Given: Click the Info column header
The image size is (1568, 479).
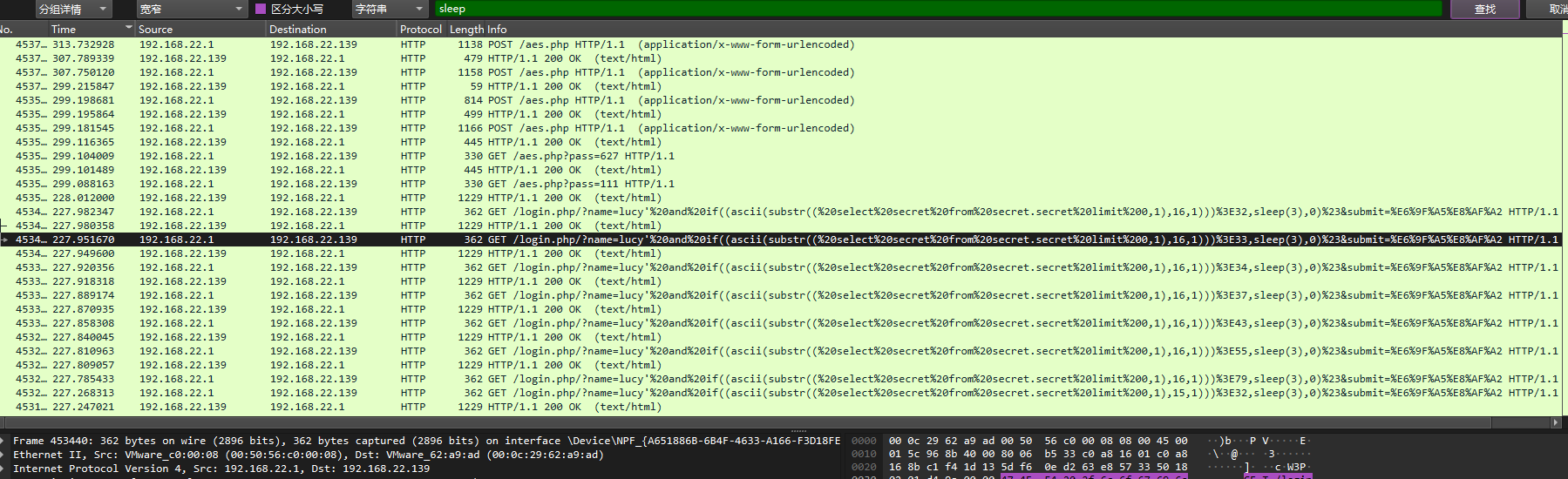Looking at the screenshot, I should [498, 29].
